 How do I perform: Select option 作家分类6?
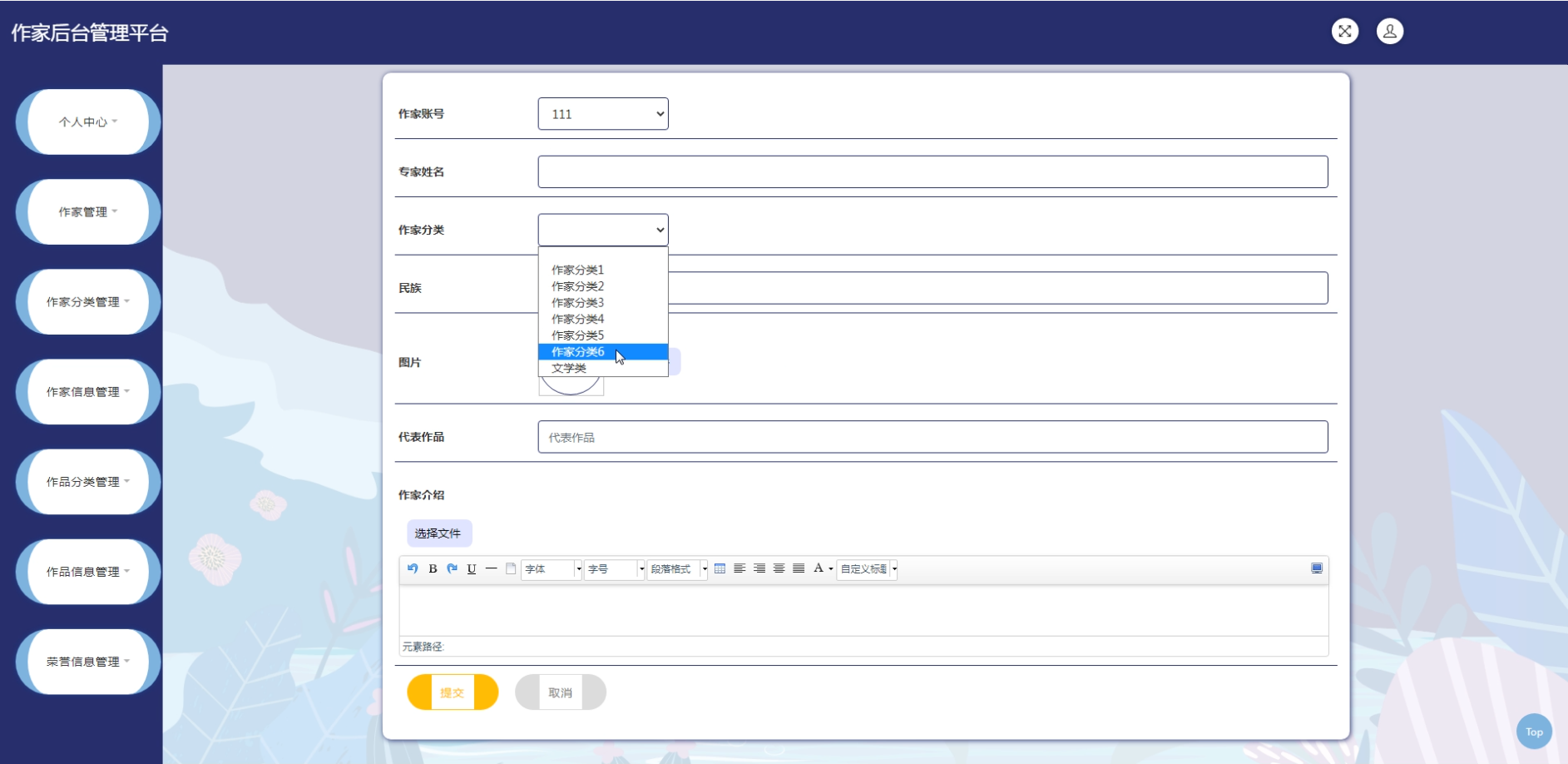(603, 352)
